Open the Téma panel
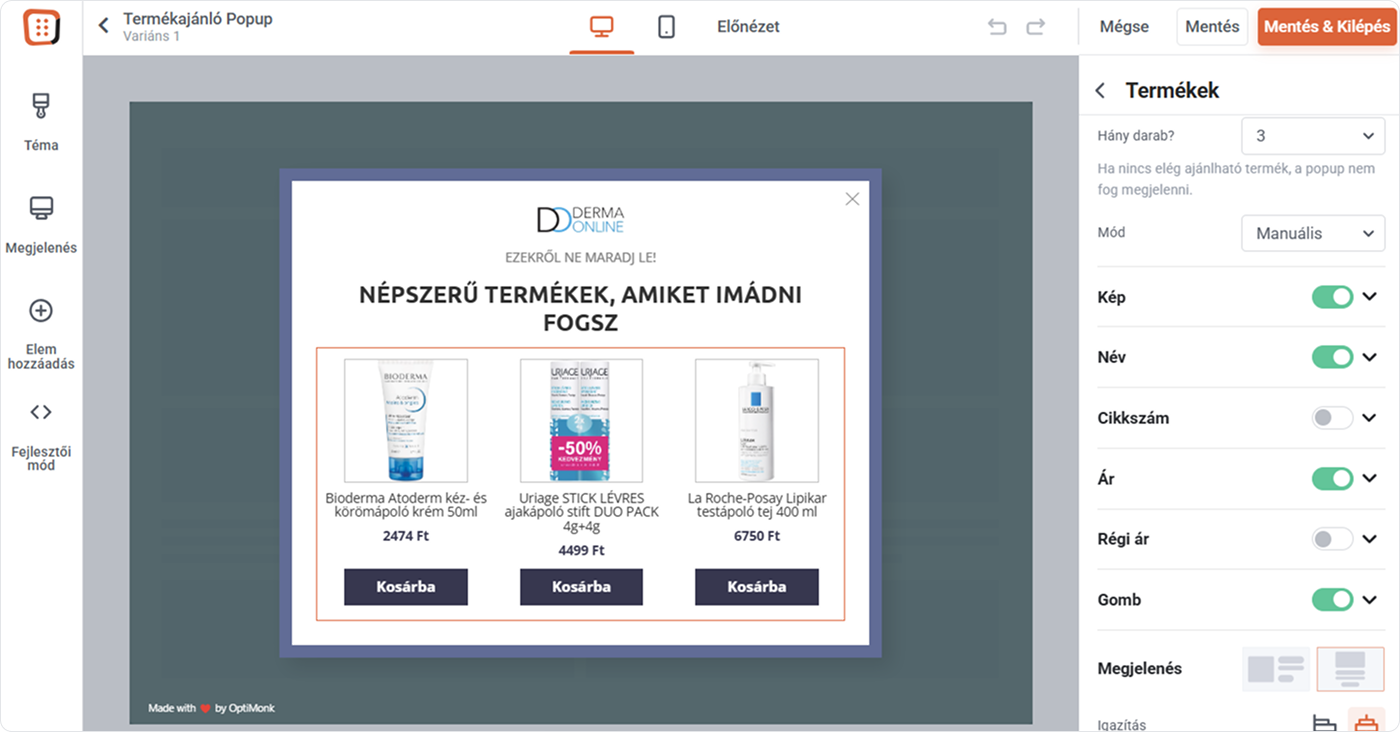 [41, 122]
